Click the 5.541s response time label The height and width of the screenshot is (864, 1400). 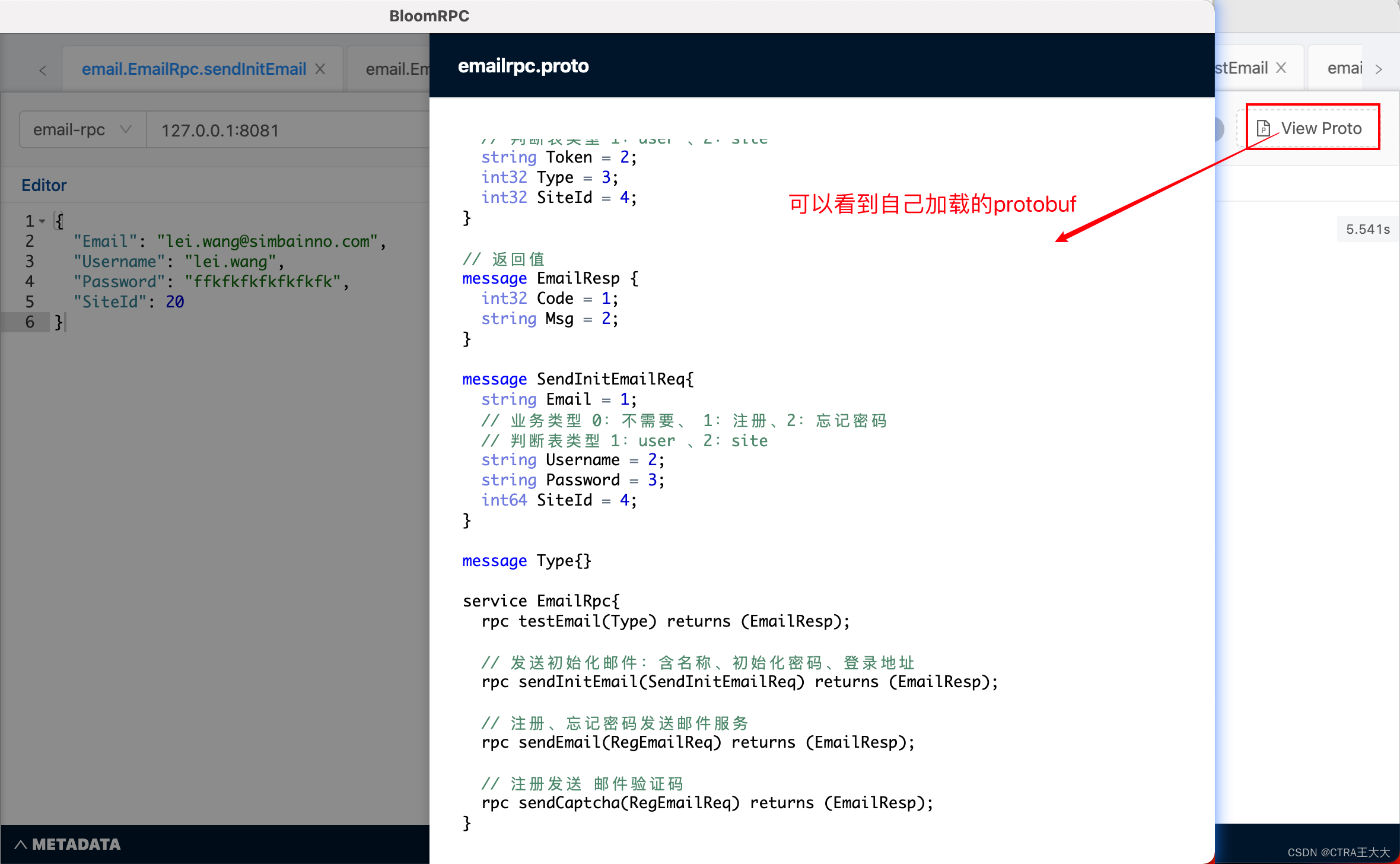1368,229
